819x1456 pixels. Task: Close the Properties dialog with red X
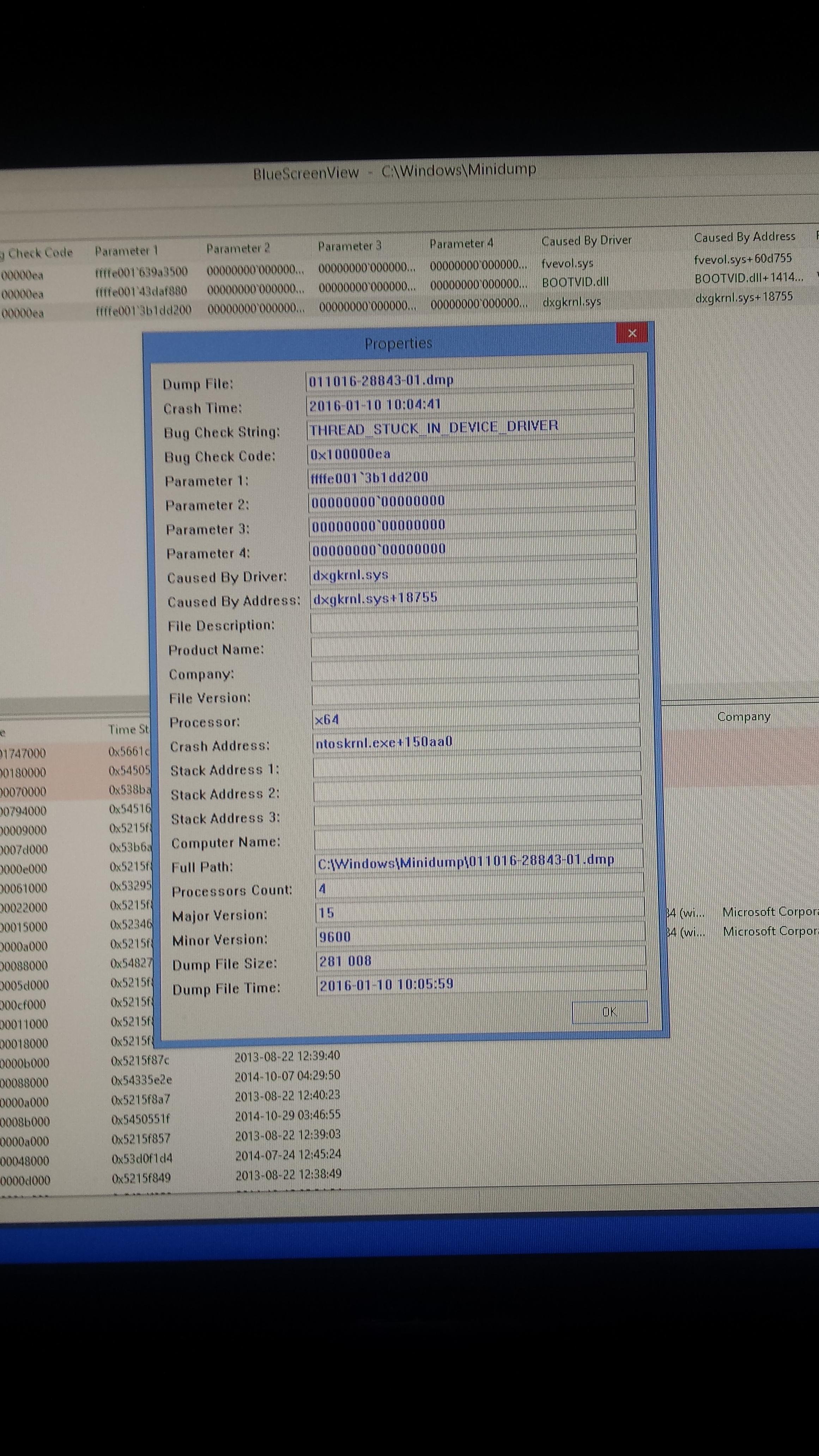click(632, 333)
